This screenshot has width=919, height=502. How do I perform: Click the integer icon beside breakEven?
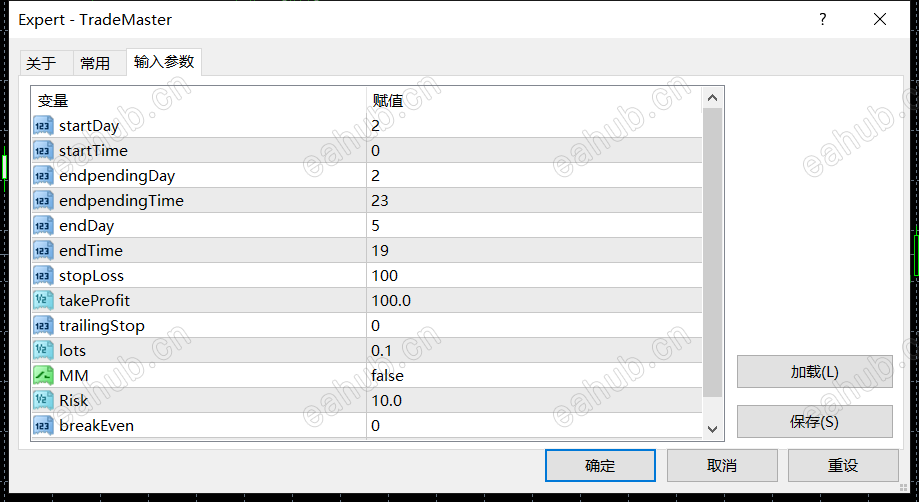coord(43,426)
